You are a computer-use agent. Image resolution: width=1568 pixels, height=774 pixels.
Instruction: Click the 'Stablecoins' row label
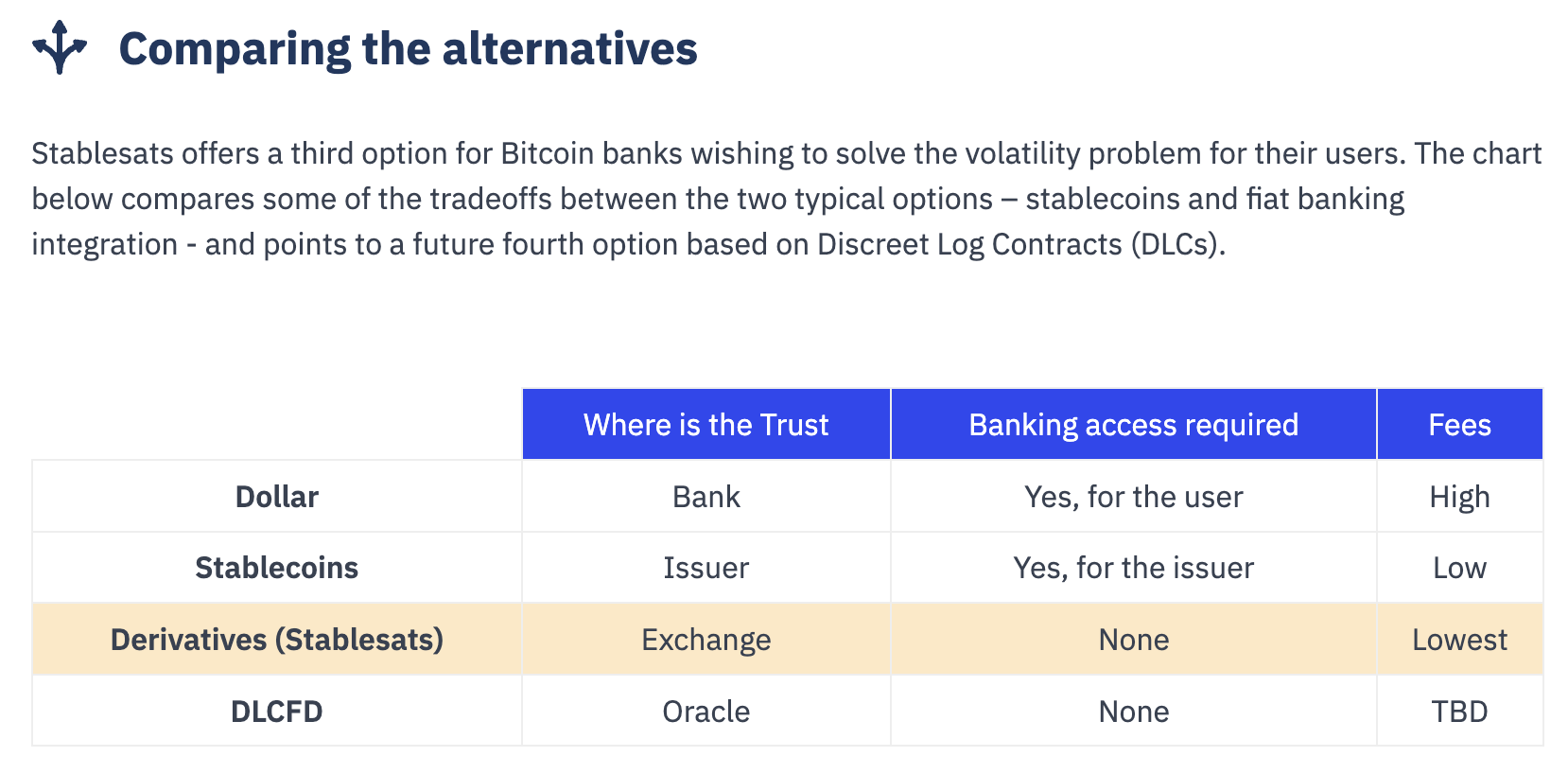pyautogui.click(x=276, y=568)
